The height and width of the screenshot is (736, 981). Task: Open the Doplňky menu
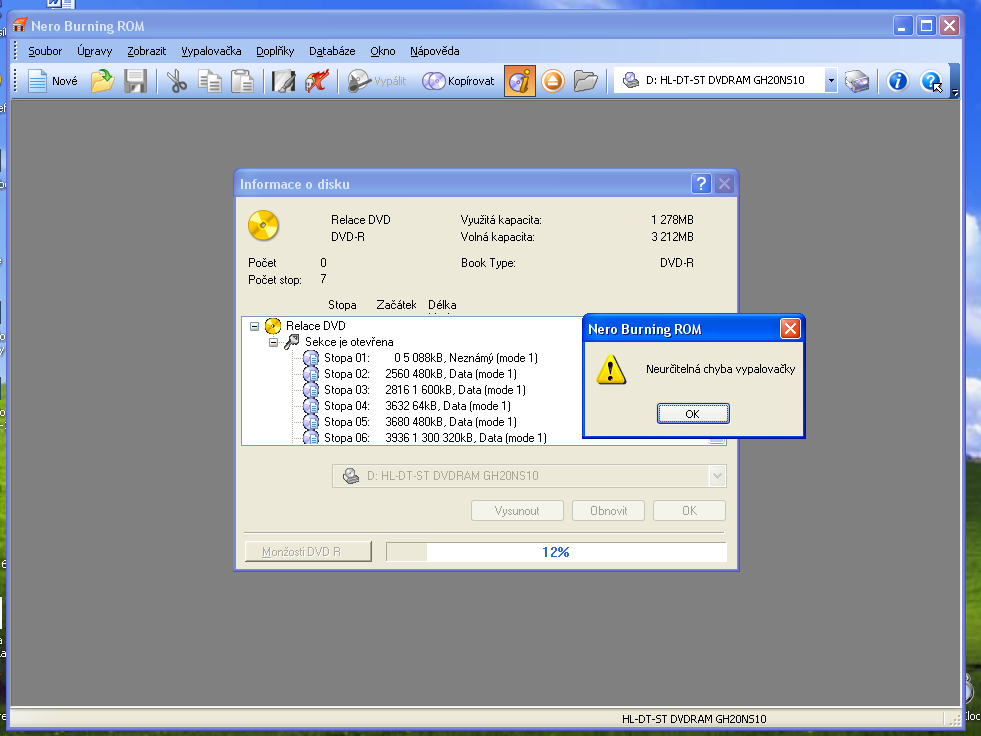click(275, 51)
